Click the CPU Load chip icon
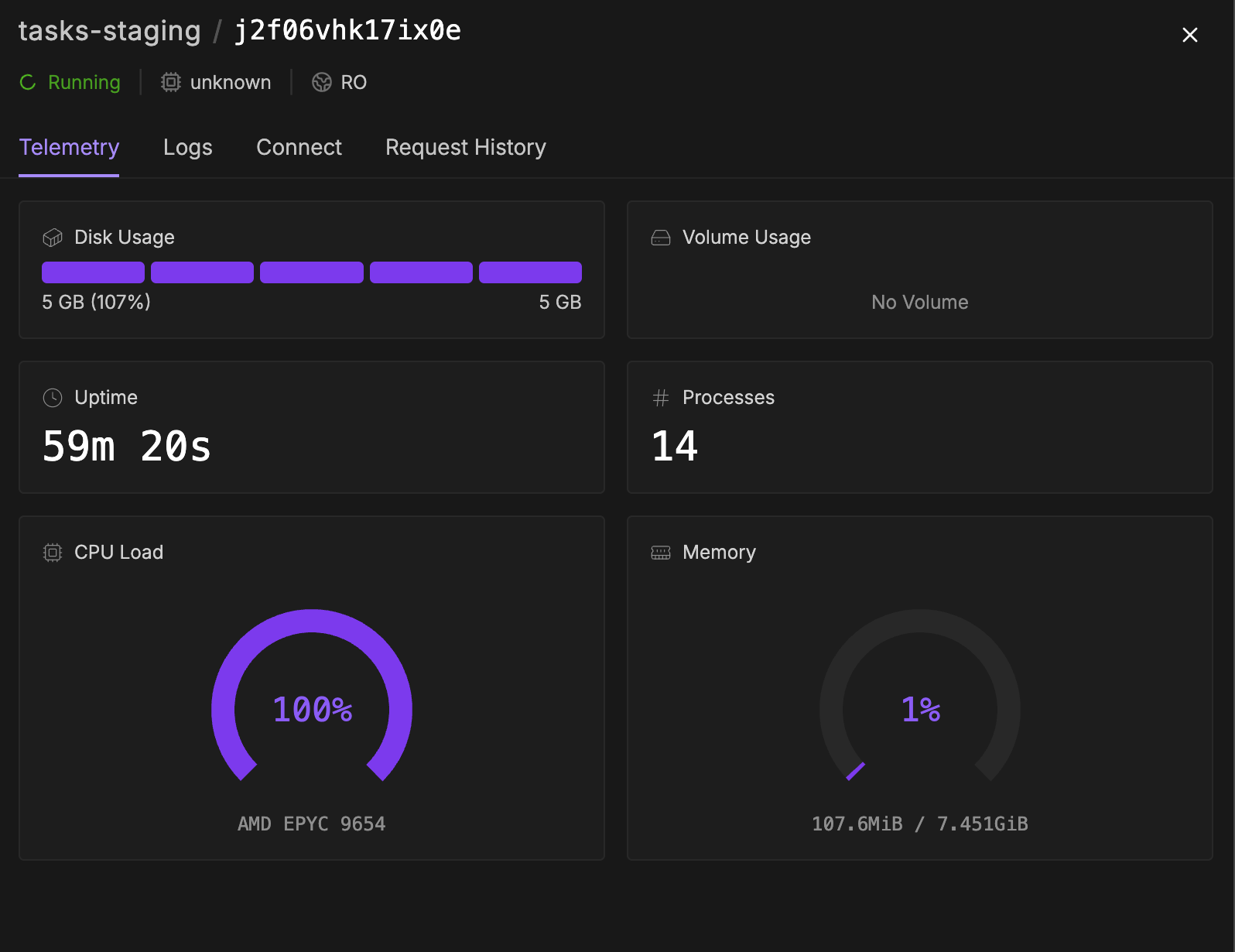 coord(53,553)
